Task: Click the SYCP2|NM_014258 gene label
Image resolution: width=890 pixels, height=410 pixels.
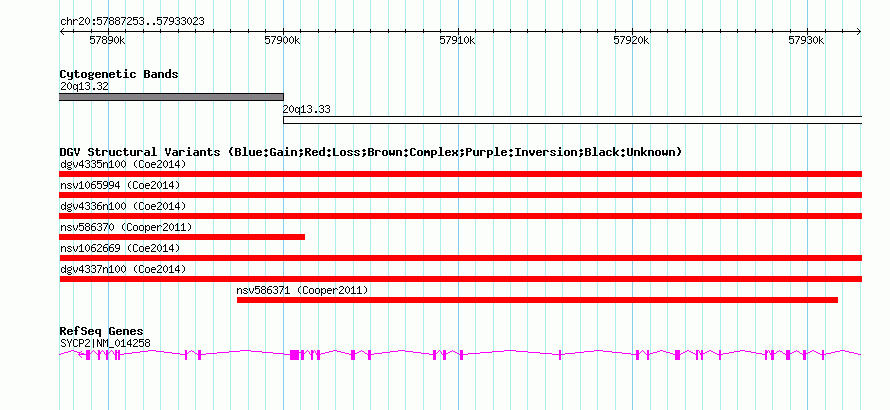Action: point(105,343)
